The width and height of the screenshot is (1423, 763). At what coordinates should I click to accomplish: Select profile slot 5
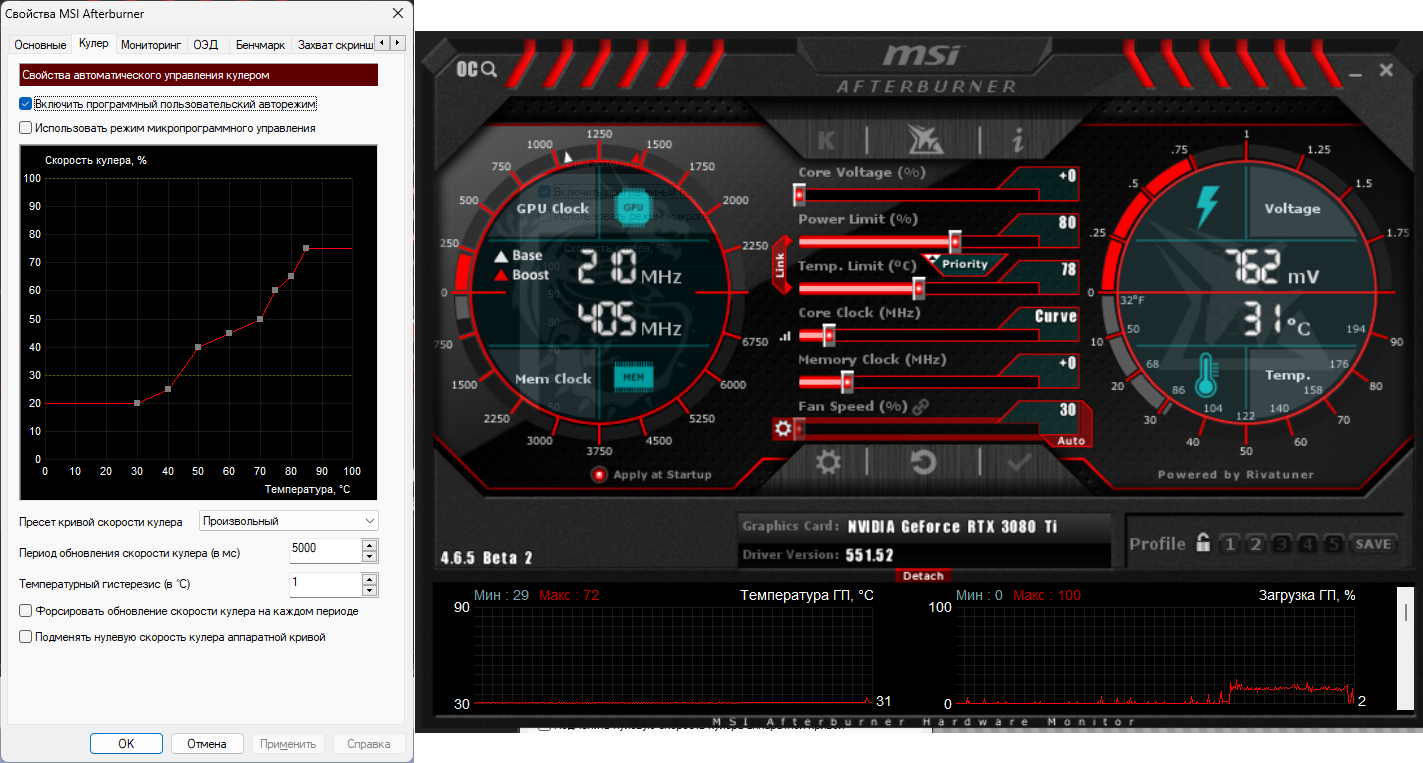(1333, 544)
